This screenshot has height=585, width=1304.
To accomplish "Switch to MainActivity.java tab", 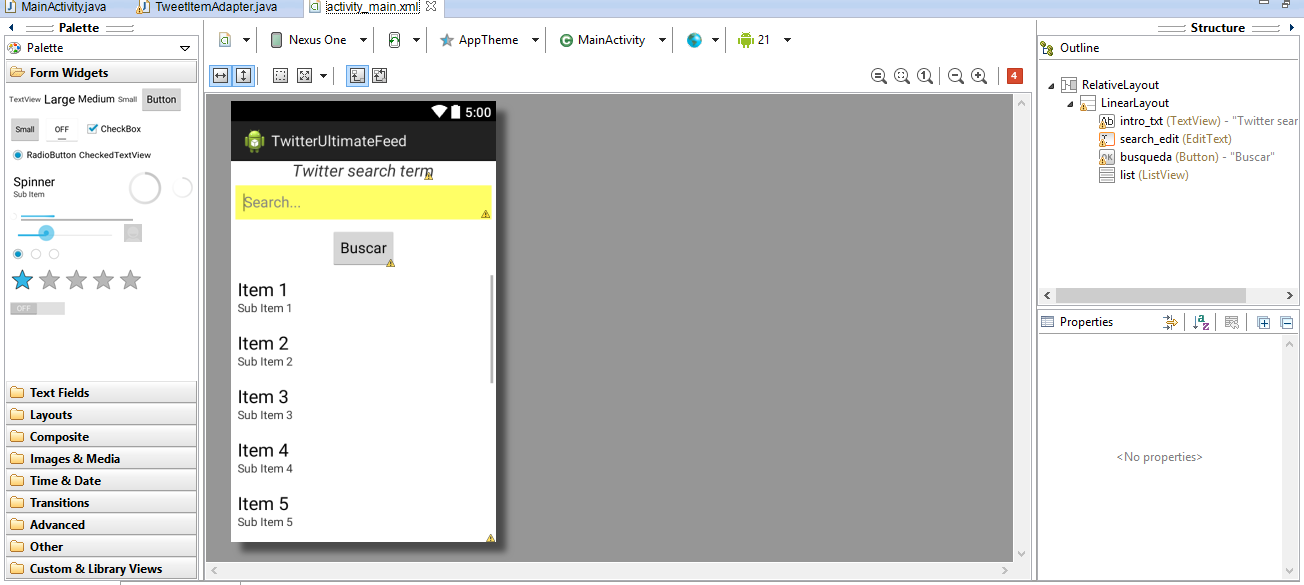I will click(x=62, y=7).
